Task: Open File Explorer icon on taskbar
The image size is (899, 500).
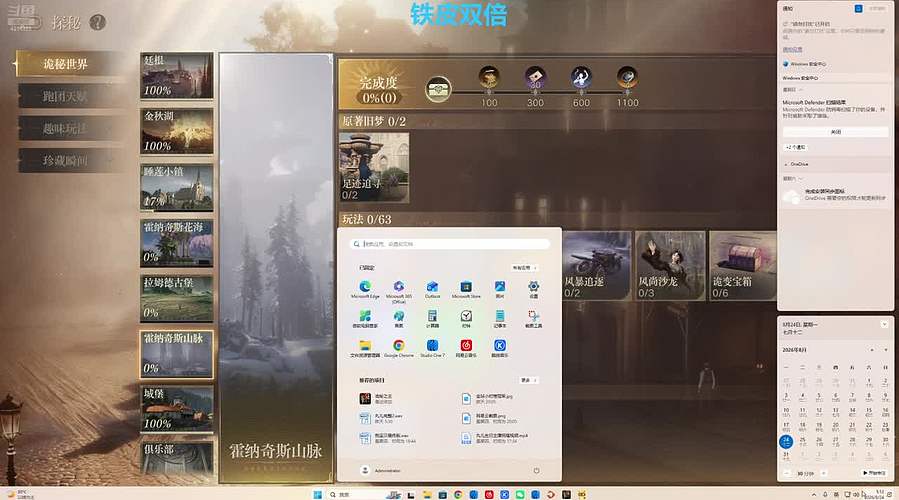Action: [427, 494]
